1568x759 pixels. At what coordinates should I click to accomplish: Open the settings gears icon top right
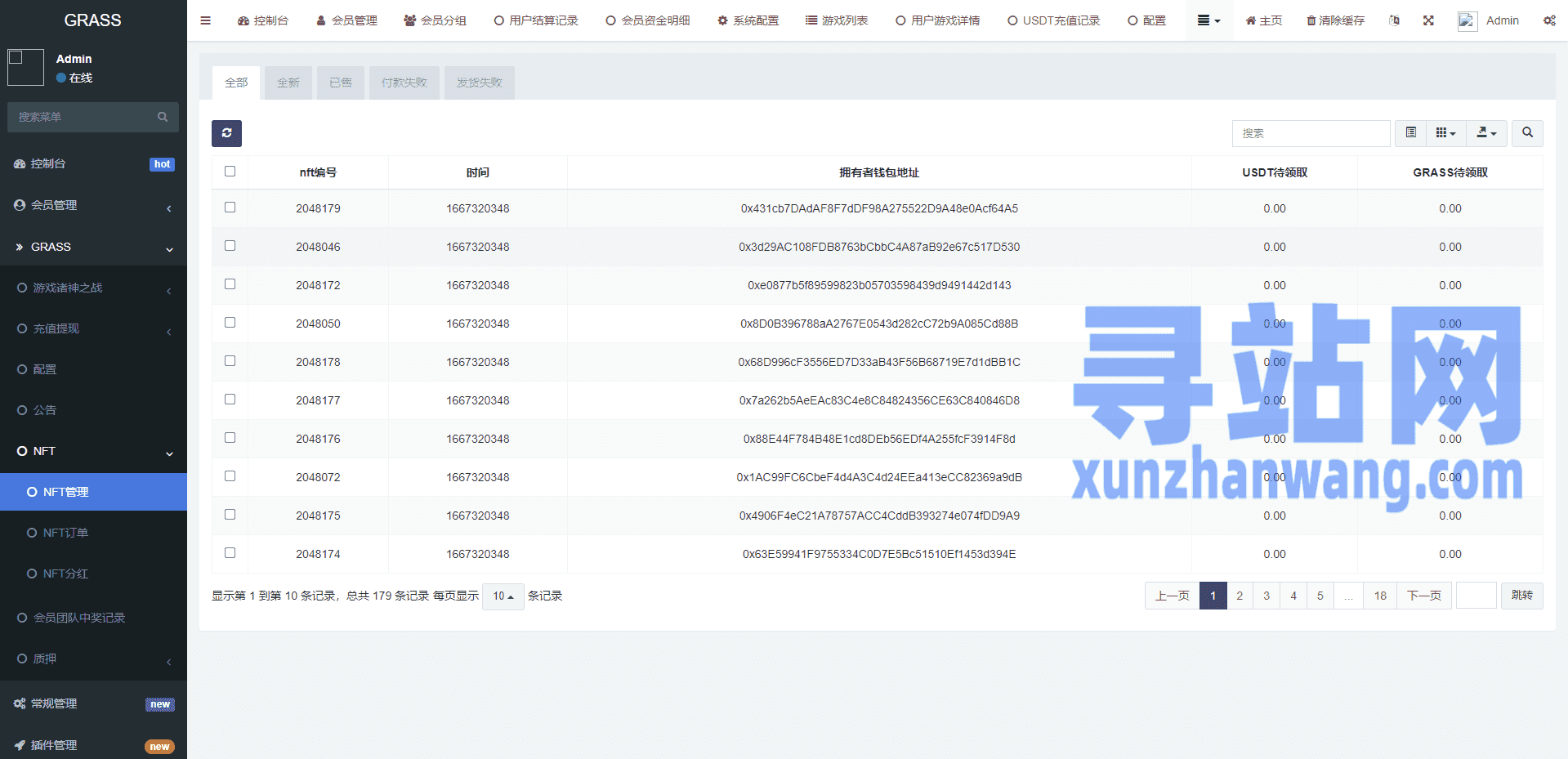pyautogui.click(x=1549, y=20)
